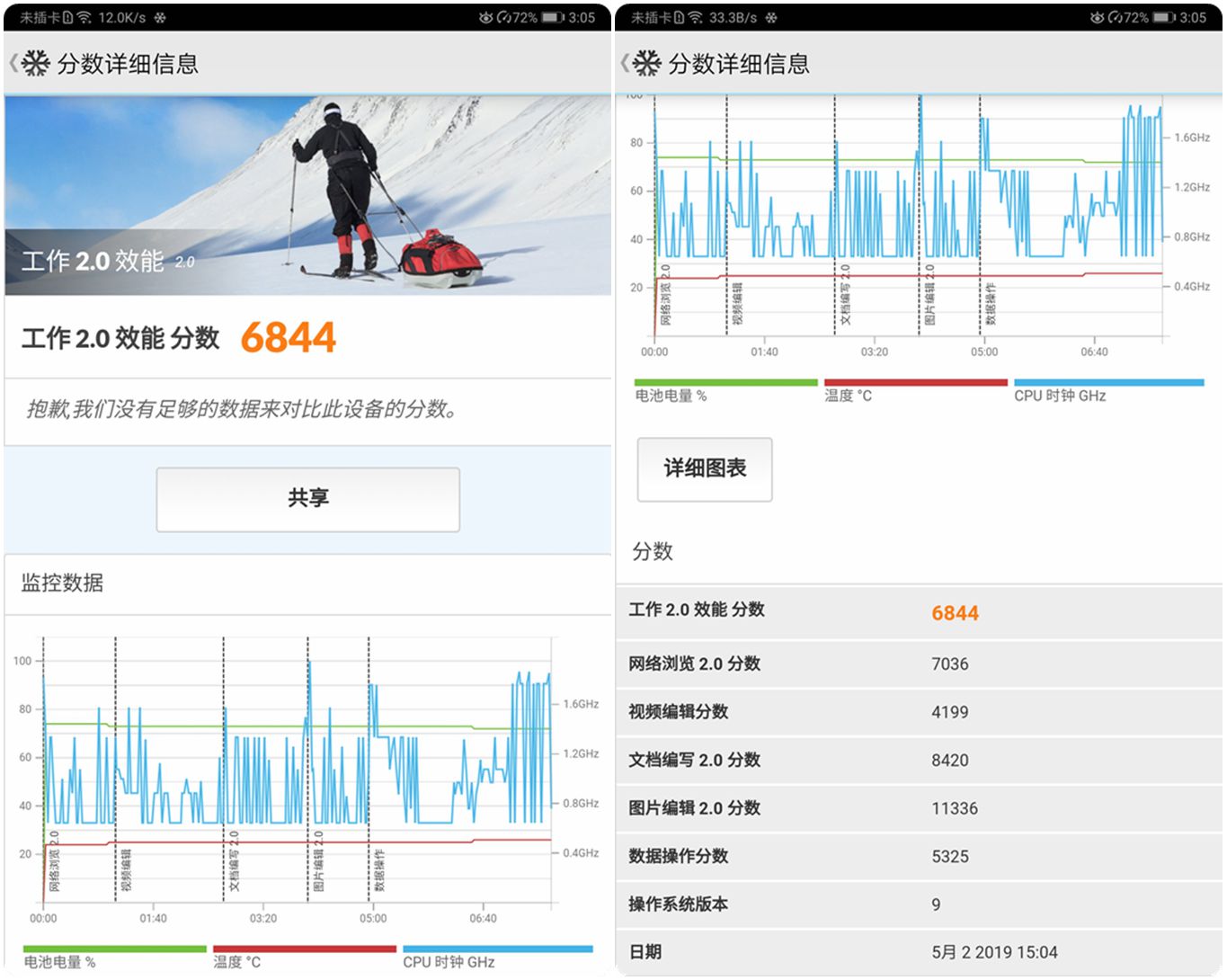Tap the back arrow beside 分数详细信息
Viewport: 1227px width, 980px height.
13,64
